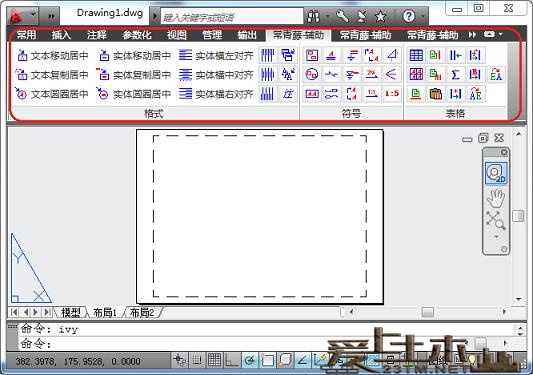Toggle ortho mode in the status bar

click(232, 360)
